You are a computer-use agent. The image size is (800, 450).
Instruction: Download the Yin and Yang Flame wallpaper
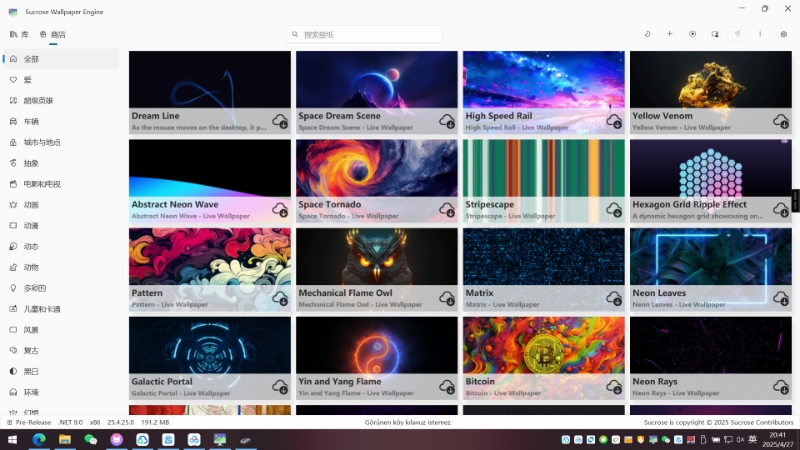click(x=447, y=387)
